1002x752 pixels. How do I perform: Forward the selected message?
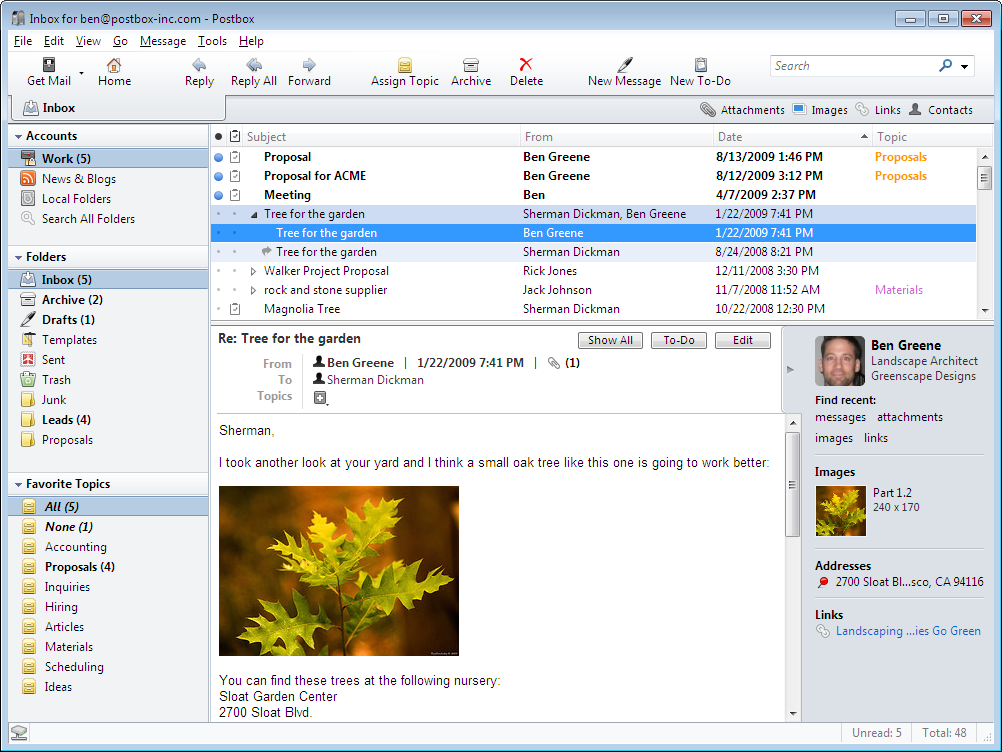309,72
